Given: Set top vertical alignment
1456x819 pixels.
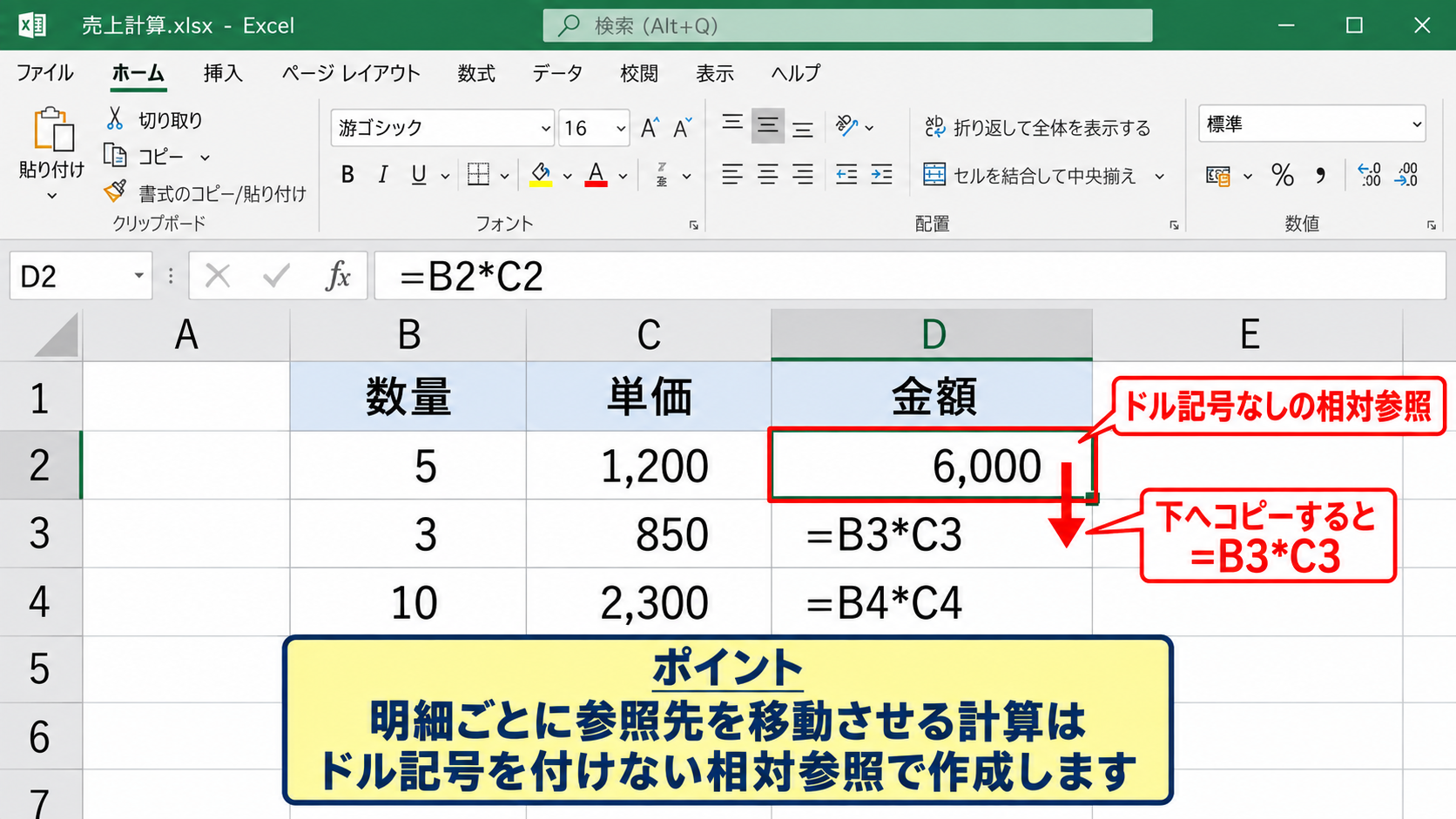Looking at the screenshot, I should pos(732,124).
